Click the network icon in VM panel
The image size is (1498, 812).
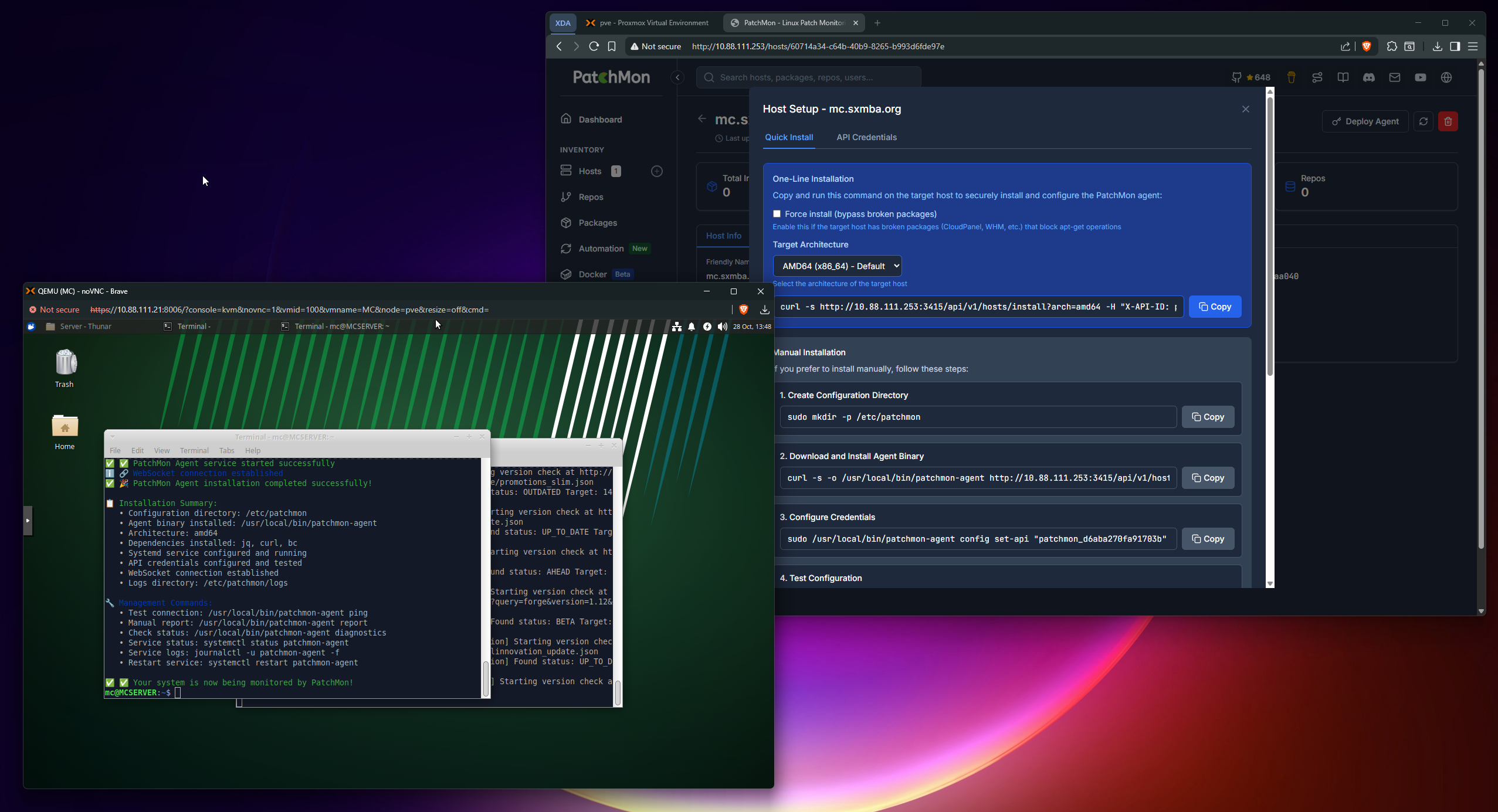[677, 327]
